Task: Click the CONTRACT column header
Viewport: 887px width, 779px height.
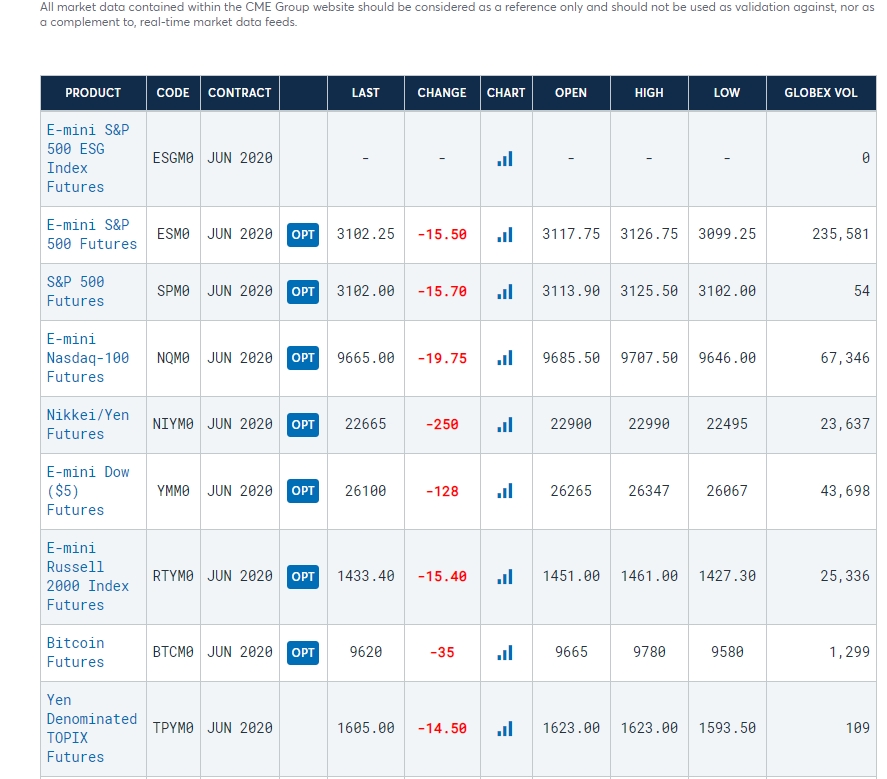Action: click(240, 93)
